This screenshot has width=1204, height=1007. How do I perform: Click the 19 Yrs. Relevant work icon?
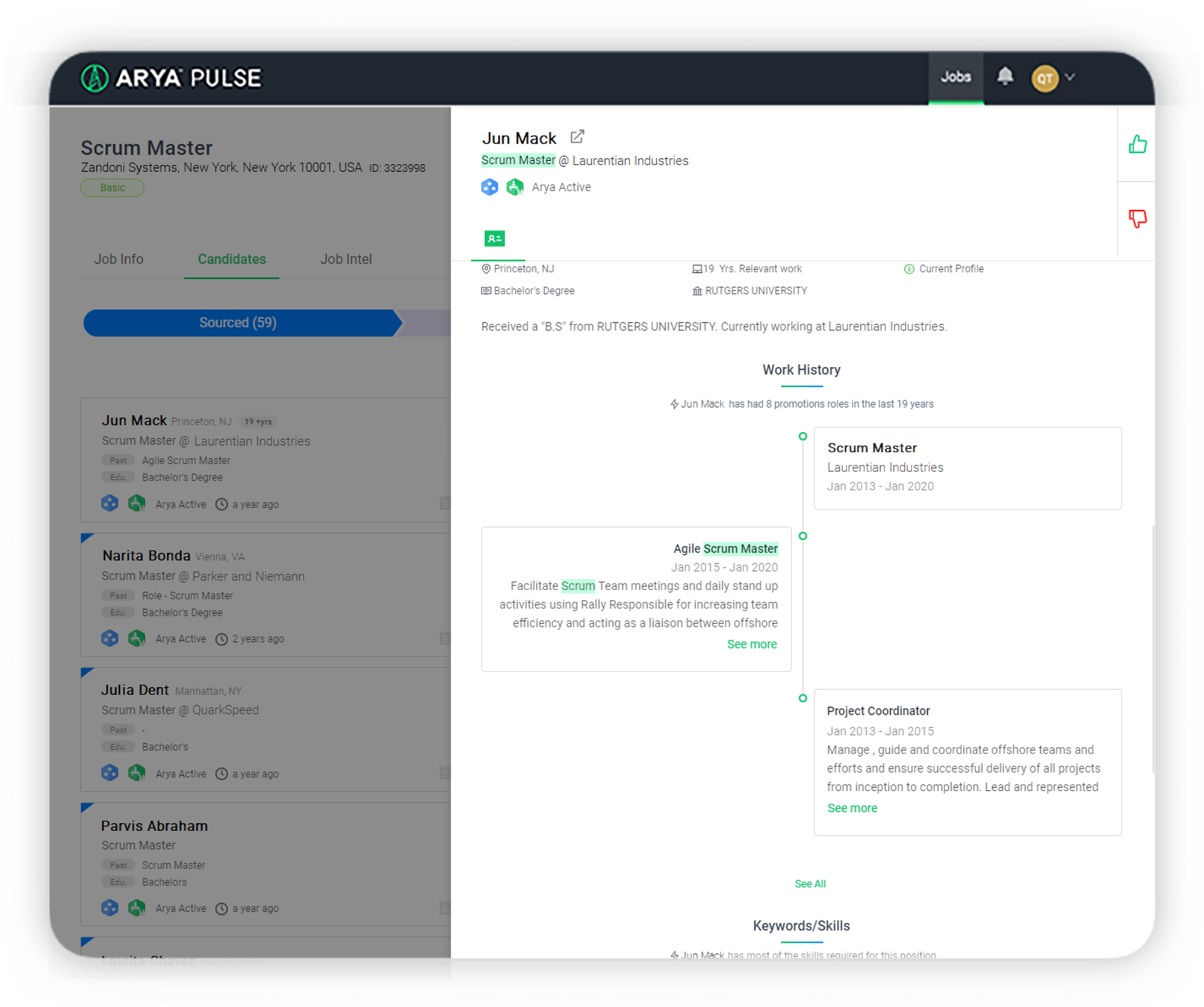pos(697,269)
